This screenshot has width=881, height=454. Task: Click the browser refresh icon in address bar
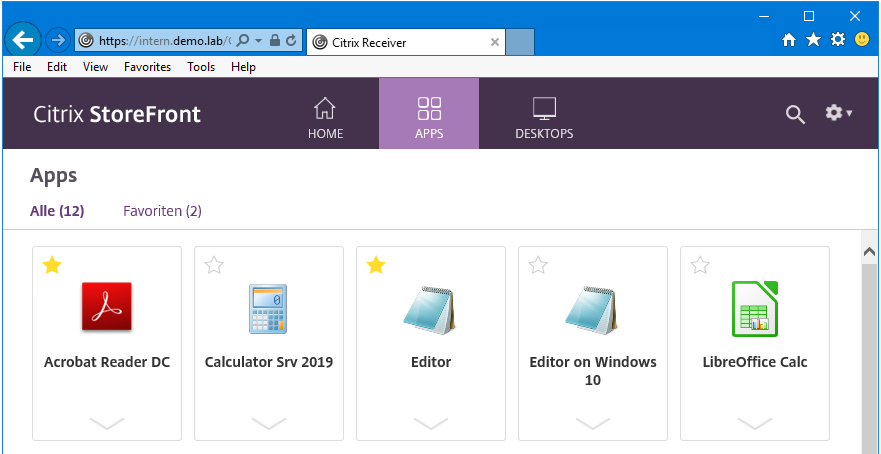(291, 41)
